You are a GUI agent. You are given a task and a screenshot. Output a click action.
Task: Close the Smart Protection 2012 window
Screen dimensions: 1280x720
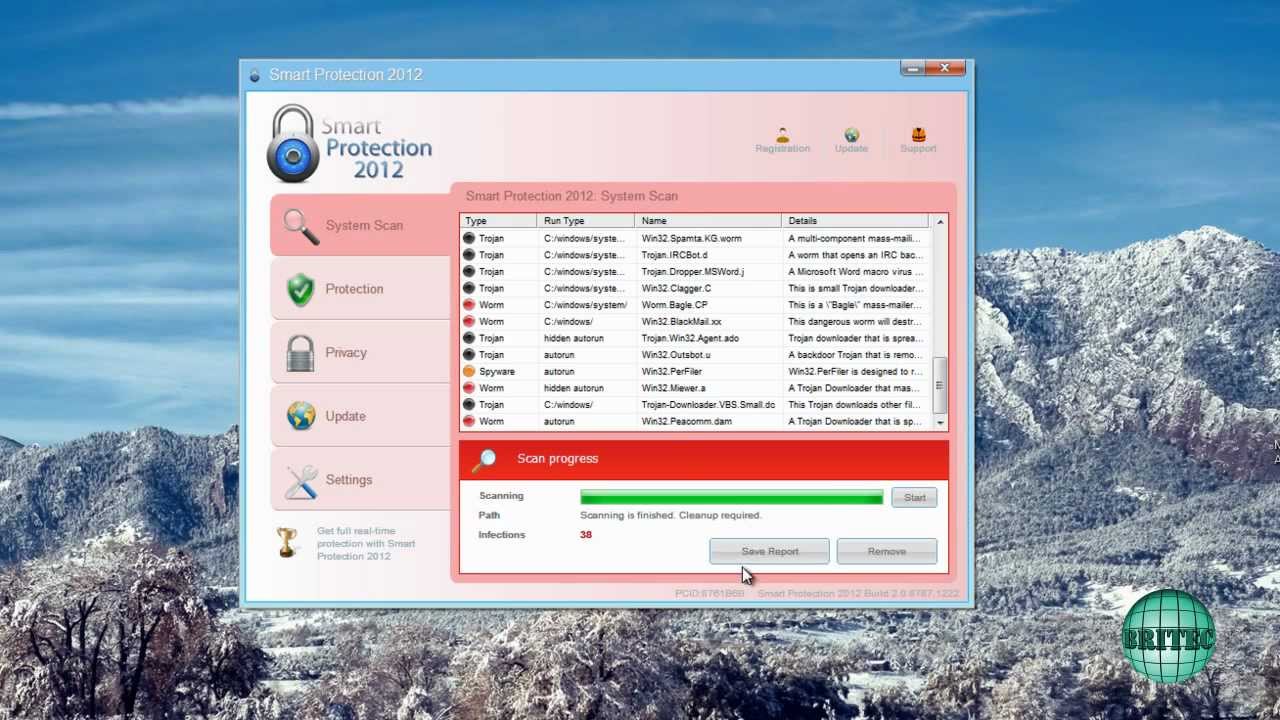[945, 68]
